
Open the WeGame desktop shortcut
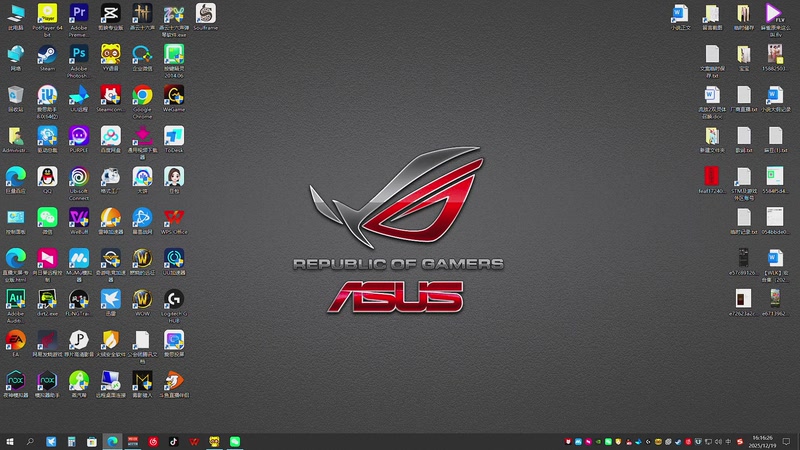tap(173, 98)
